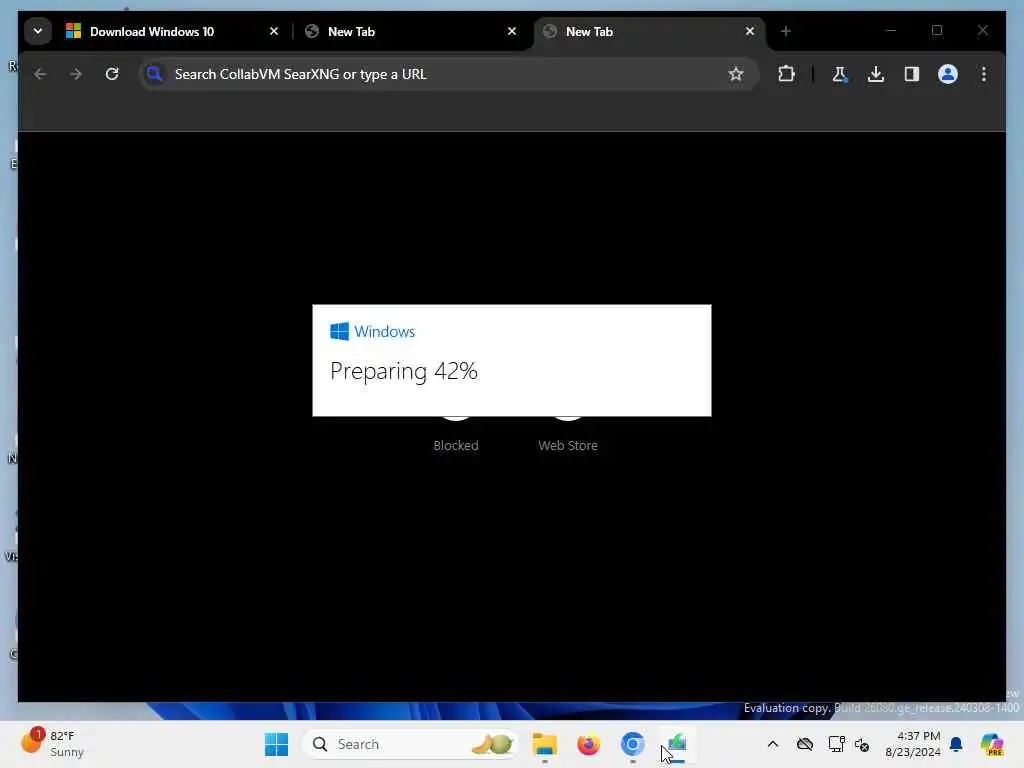Open the network display tray icon
Viewport: 1024px width, 768px height.
(836, 744)
